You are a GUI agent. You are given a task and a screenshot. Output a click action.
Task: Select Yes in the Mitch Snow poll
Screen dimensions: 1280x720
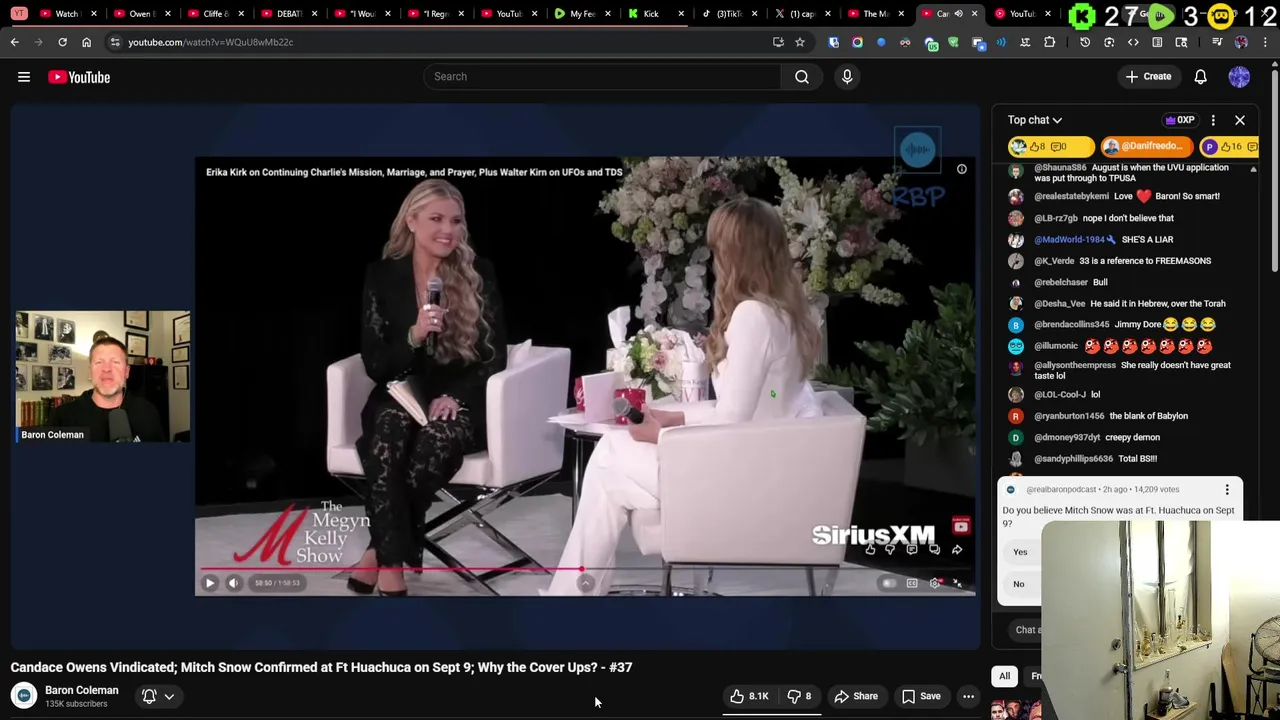pyautogui.click(x=1020, y=552)
